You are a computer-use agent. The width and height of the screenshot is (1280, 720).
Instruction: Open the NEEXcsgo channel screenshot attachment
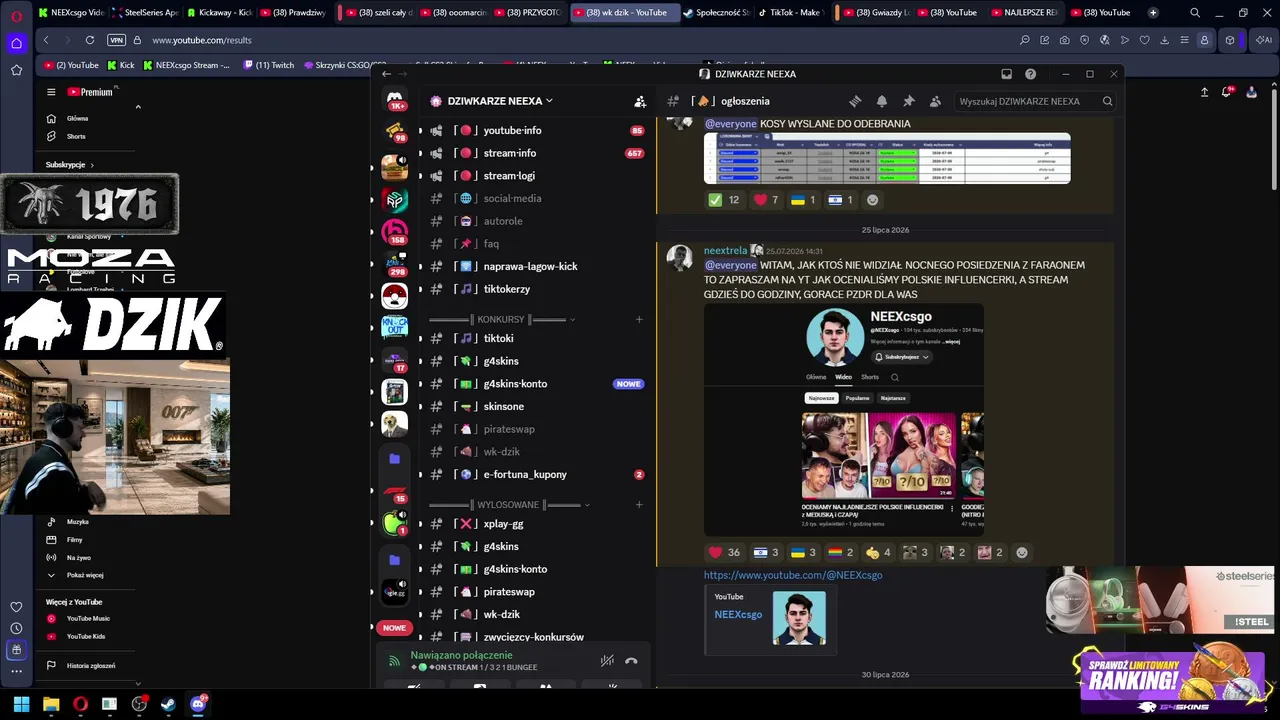pyautogui.click(x=844, y=420)
